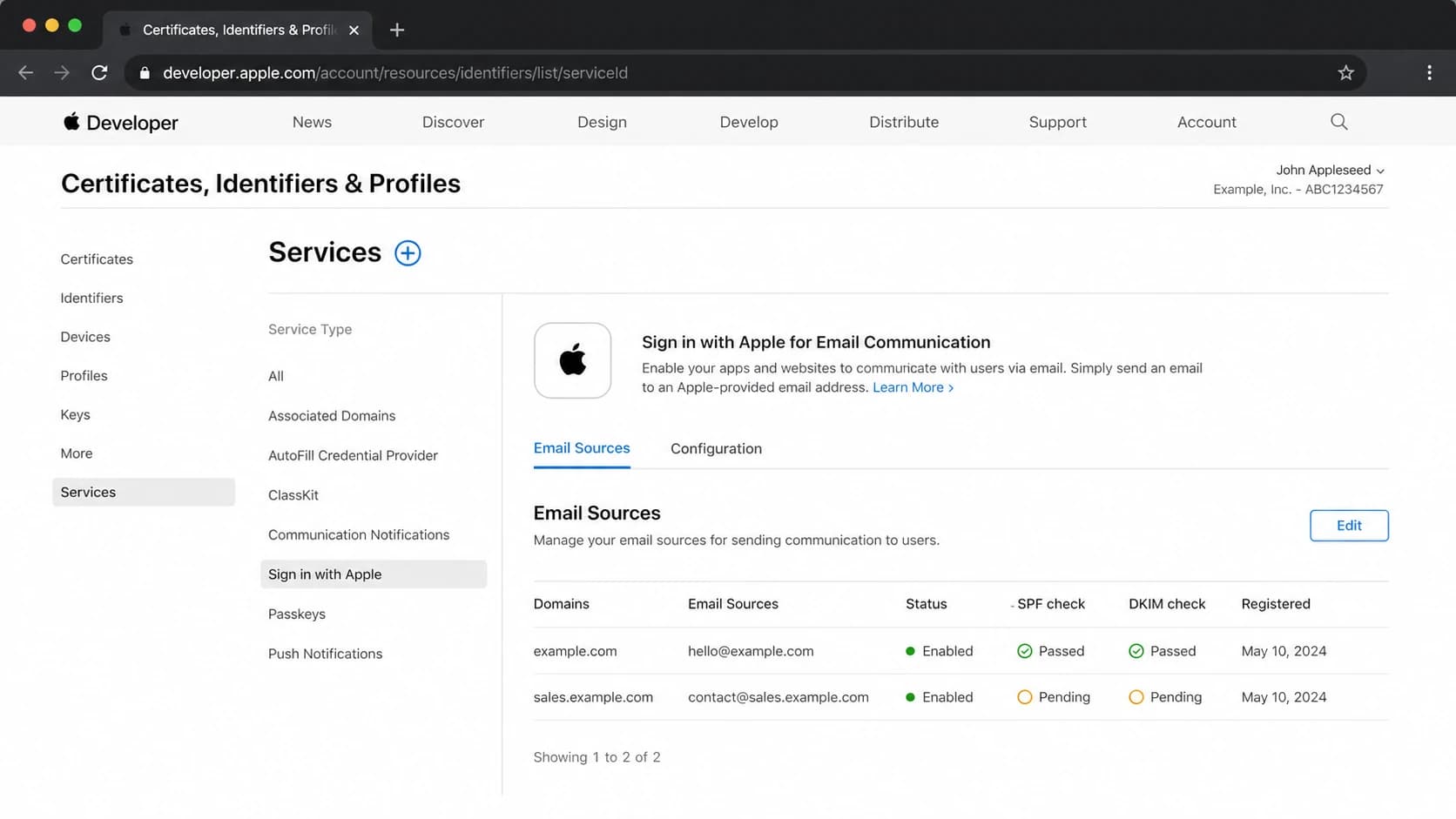Open the Account menu
Viewport: 1456px width, 819px height.
tap(1206, 122)
